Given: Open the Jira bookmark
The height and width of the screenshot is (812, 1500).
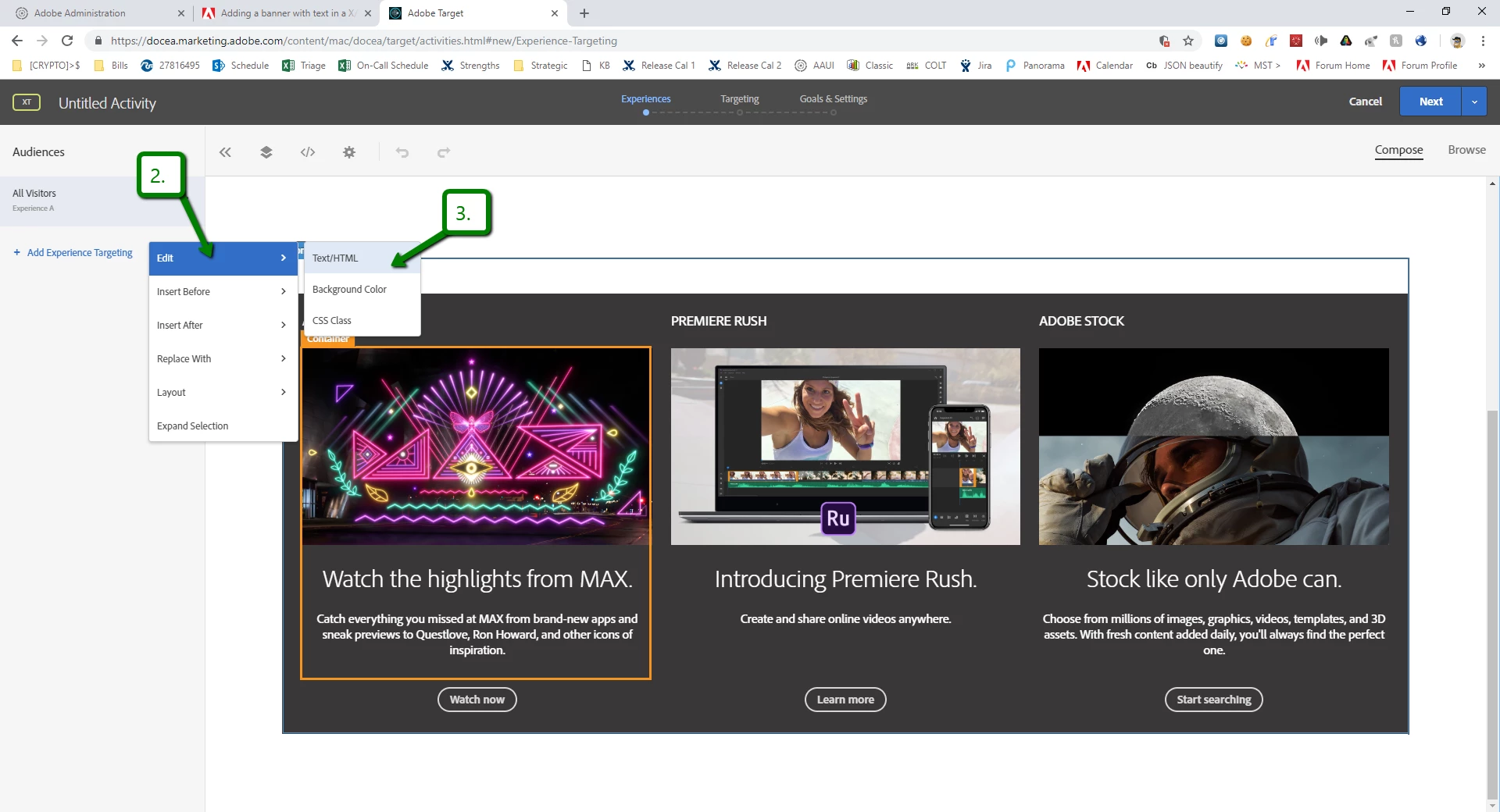Looking at the screenshot, I should [976, 66].
